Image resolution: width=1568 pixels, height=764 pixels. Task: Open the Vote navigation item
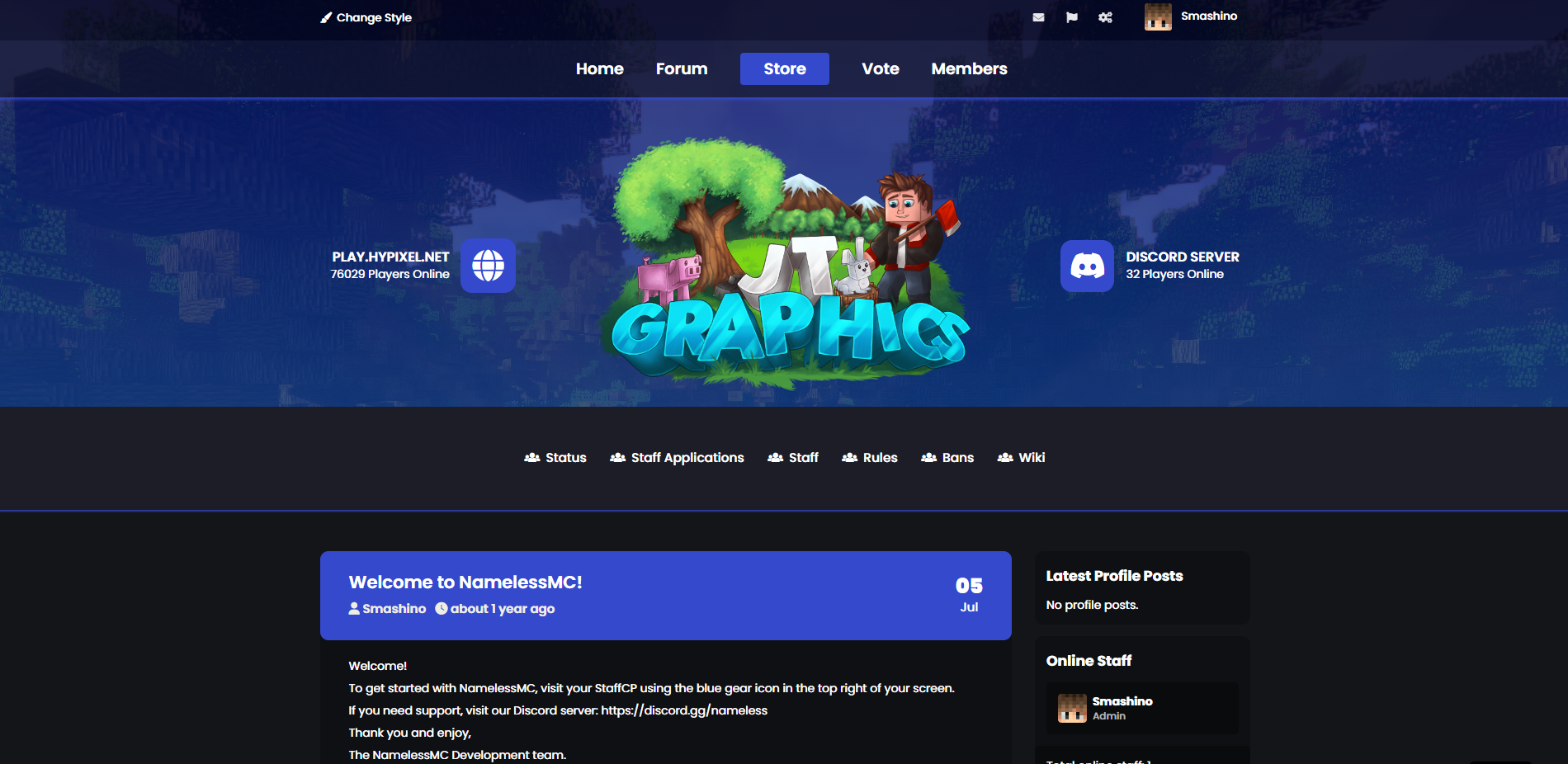pyautogui.click(x=881, y=68)
